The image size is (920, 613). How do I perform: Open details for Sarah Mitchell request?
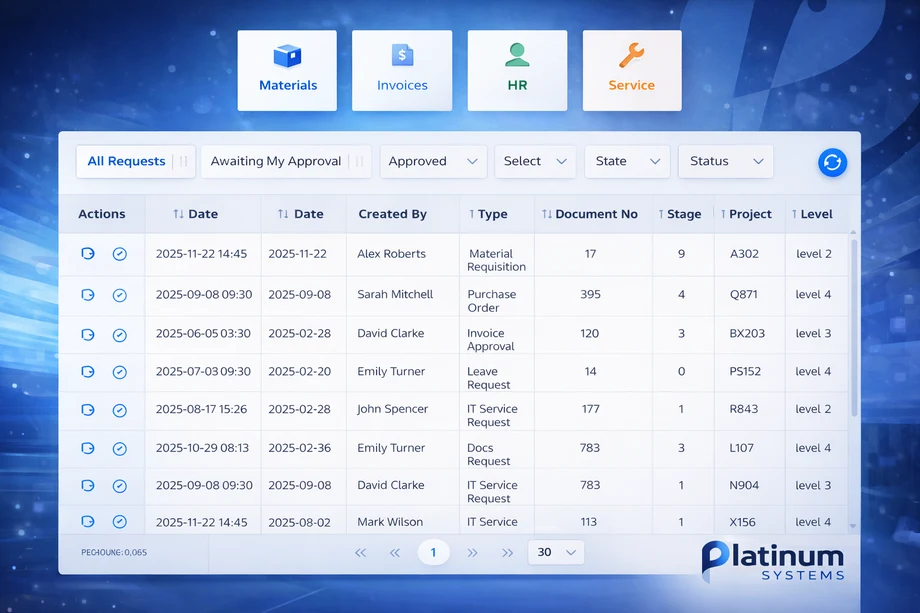(x=87, y=294)
